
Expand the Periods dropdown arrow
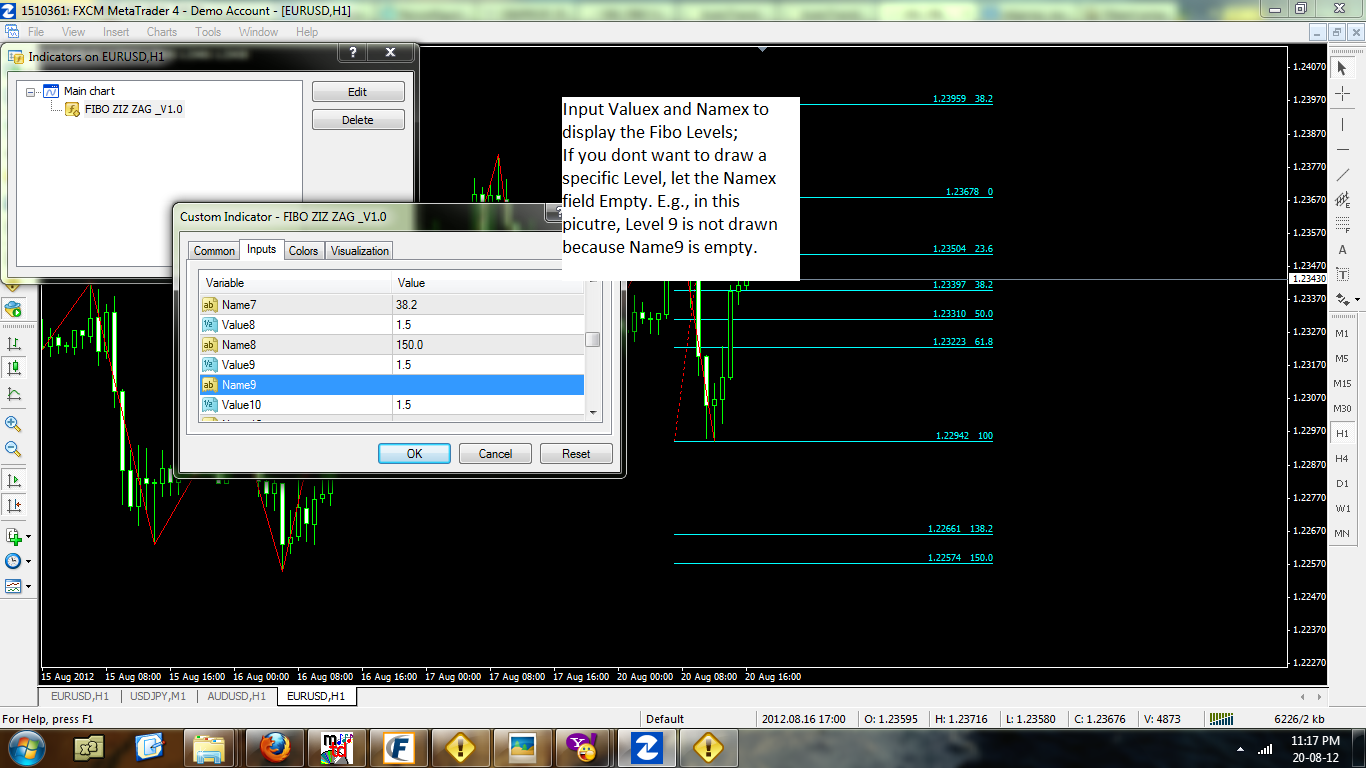point(28,561)
